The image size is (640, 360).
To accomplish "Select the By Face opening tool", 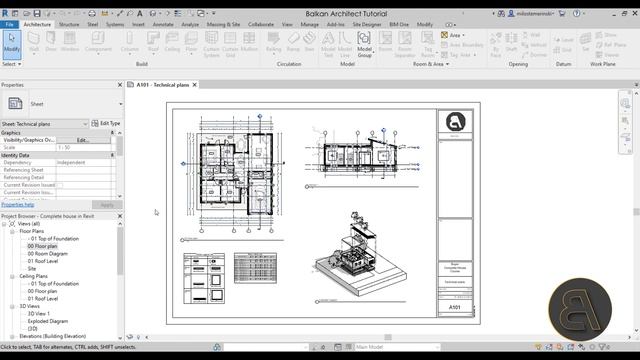I will [496, 45].
